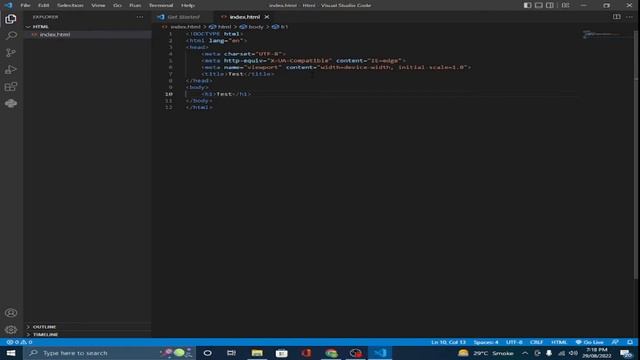The image size is (640, 360).
Task: Open Explorer panel more actions ellipsis
Action: (x=140, y=17)
